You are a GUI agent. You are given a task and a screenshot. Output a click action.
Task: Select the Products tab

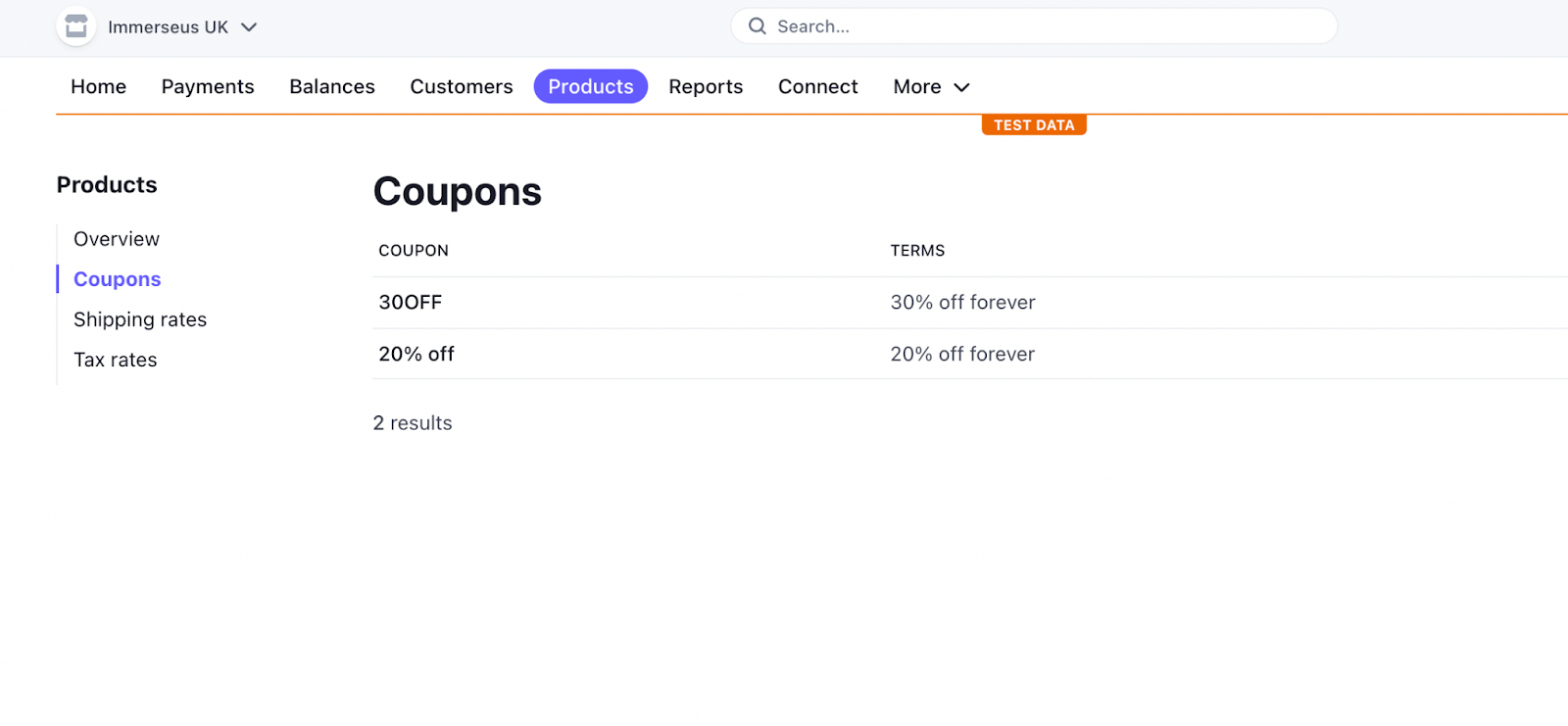click(591, 87)
